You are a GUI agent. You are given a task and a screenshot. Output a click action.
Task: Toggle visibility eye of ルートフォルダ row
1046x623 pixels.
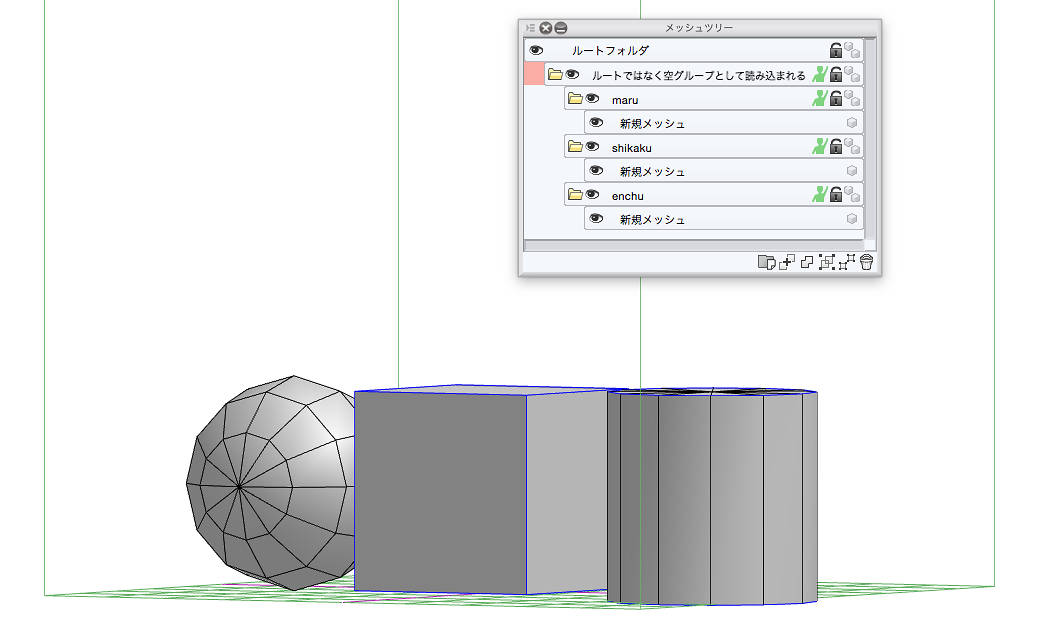pyautogui.click(x=536, y=50)
